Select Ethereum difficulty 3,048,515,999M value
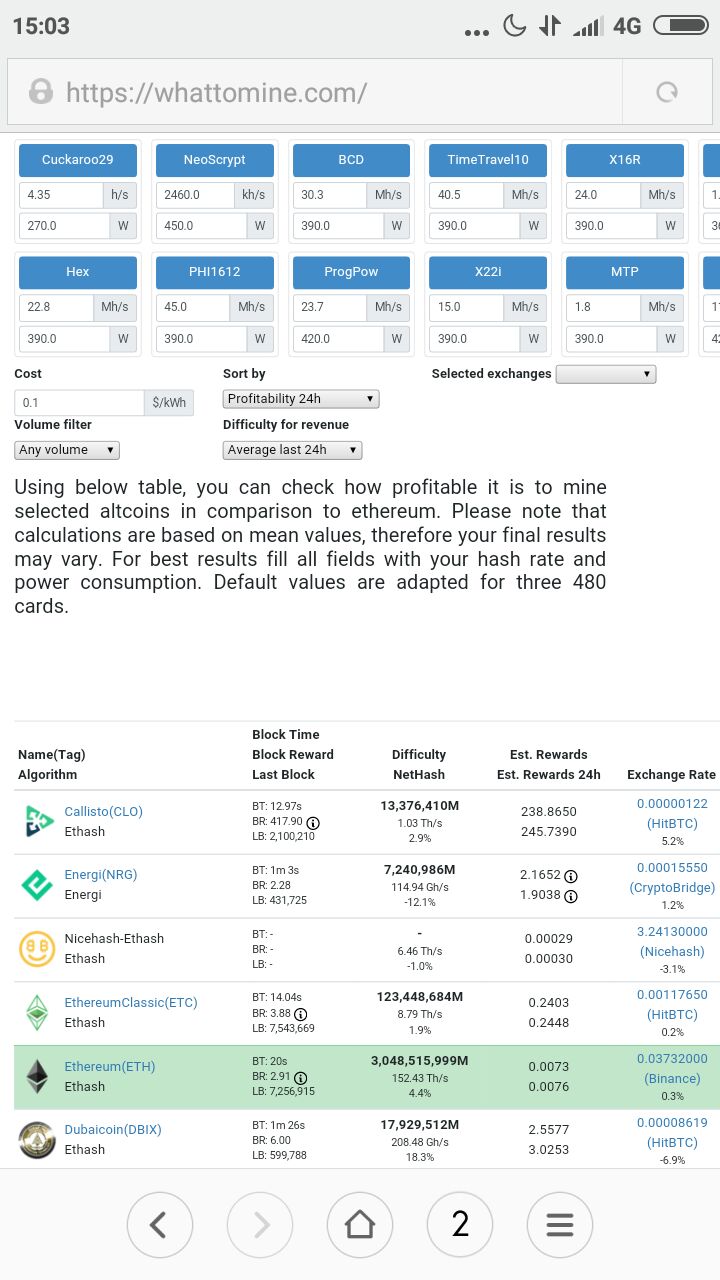 click(x=419, y=1060)
